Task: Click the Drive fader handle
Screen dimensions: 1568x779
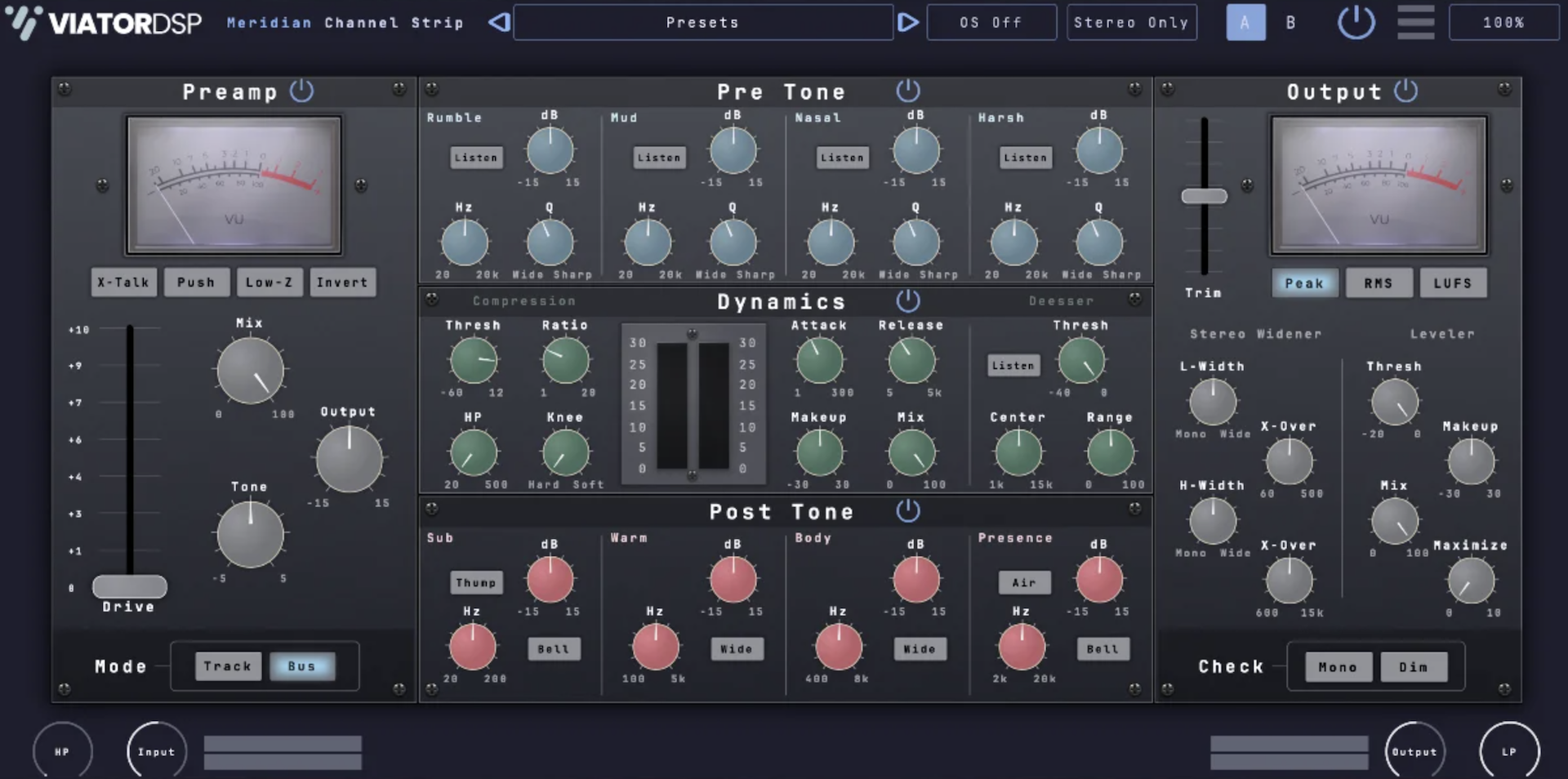Action: pyautogui.click(x=129, y=586)
